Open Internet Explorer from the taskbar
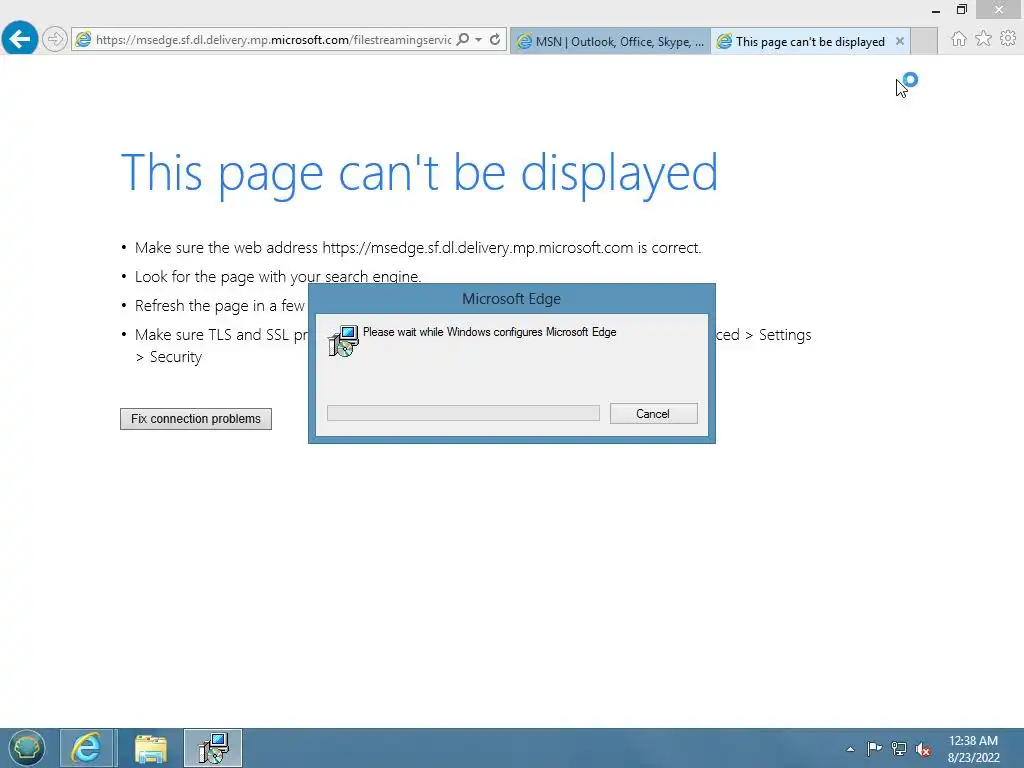The image size is (1024, 768). pyautogui.click(x=86, y=748)
